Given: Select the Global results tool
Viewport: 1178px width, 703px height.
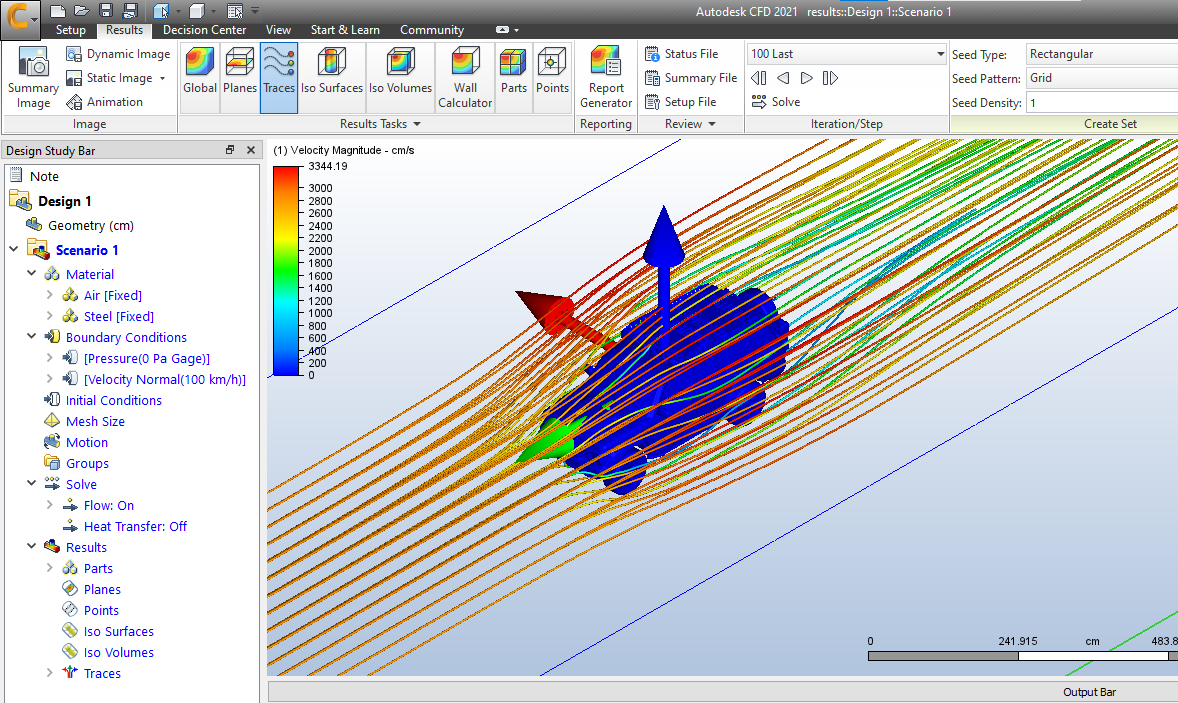Looking at the screenshot, I should point(200,77).
